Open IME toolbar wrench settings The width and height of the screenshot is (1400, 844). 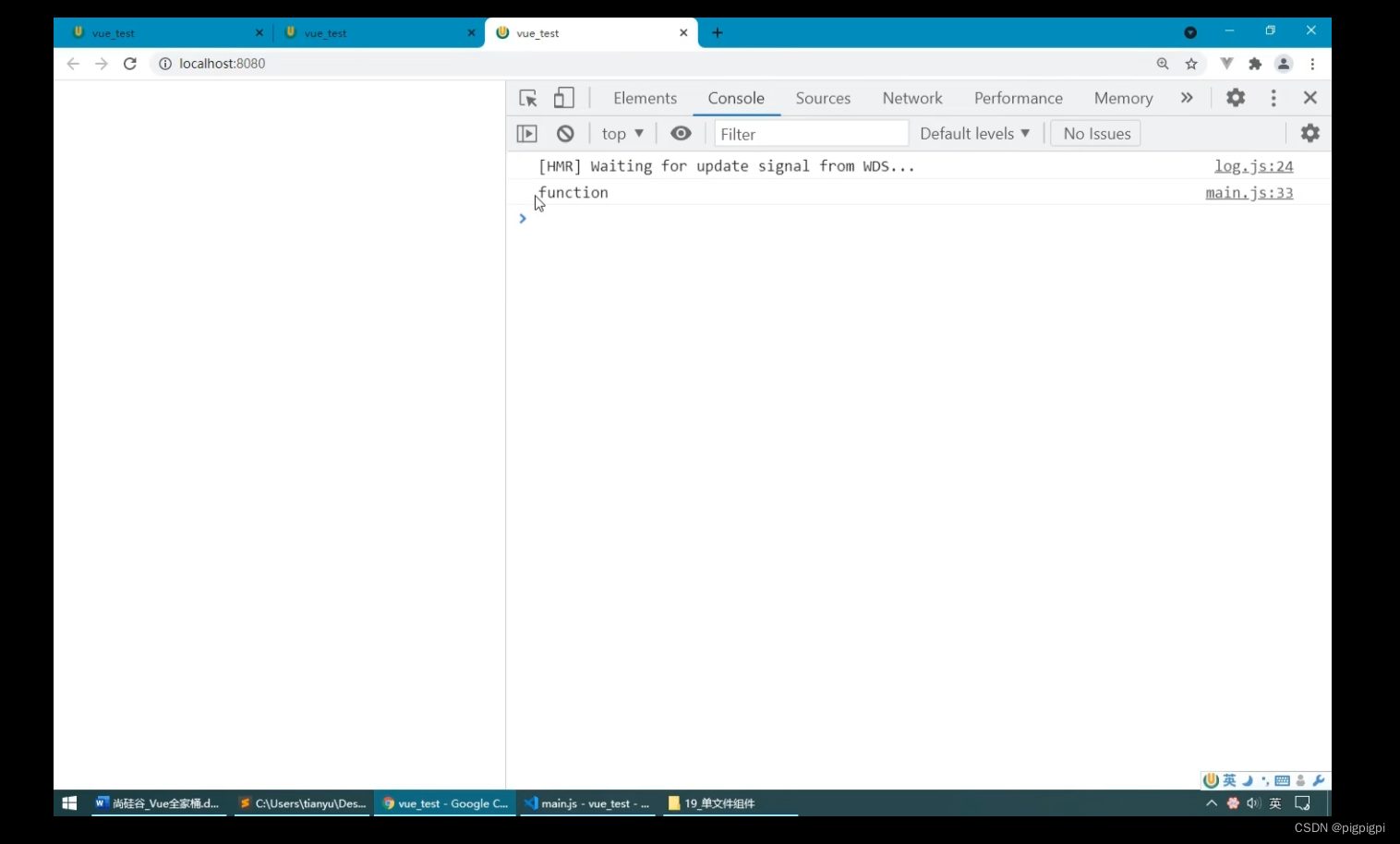(1319, 780)
